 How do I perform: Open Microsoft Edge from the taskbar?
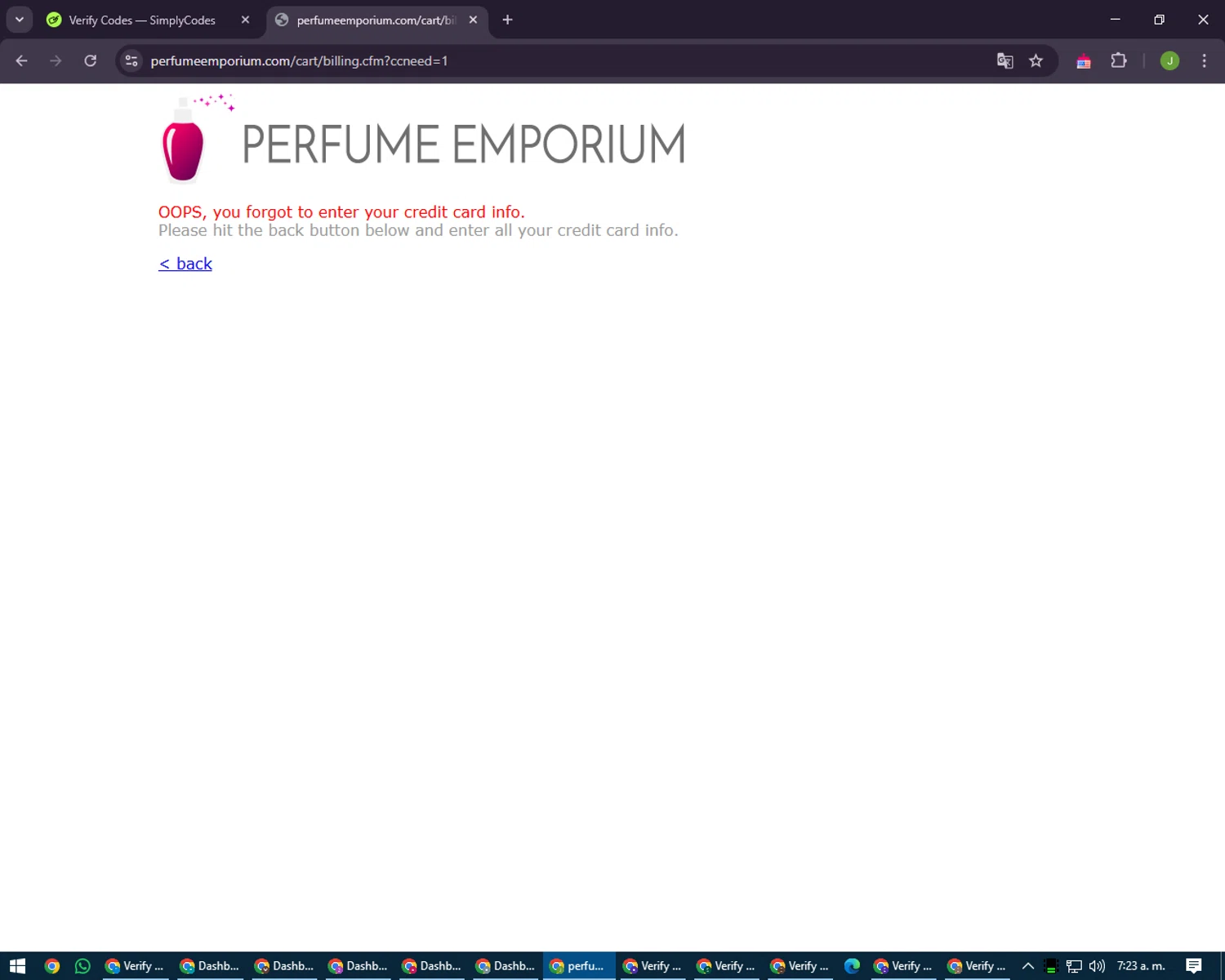pyautogui.click(x=852, y=966)
